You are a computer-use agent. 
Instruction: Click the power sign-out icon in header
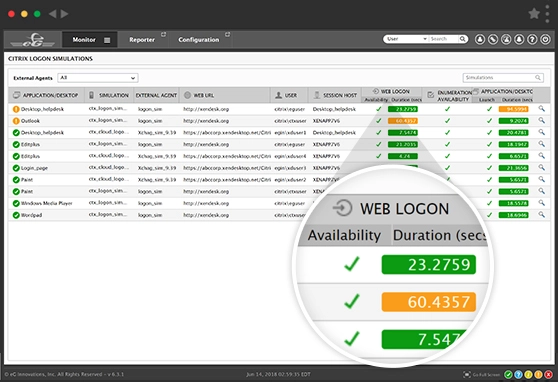tap(546, 39)
